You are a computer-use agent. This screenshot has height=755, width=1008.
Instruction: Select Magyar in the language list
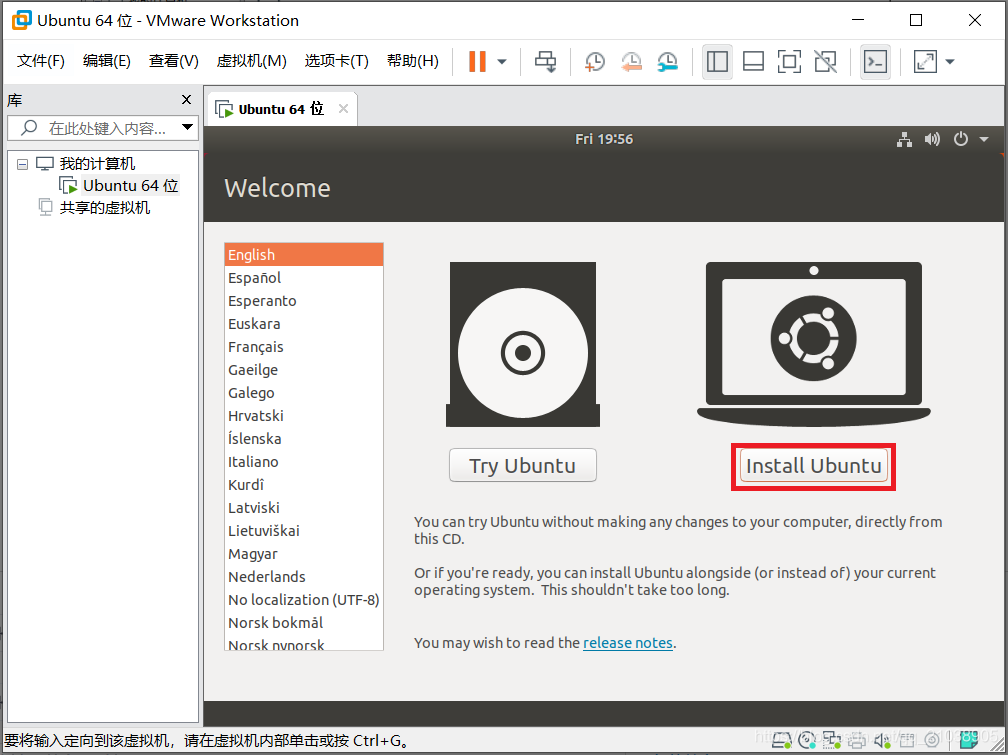tap(303, 554)
